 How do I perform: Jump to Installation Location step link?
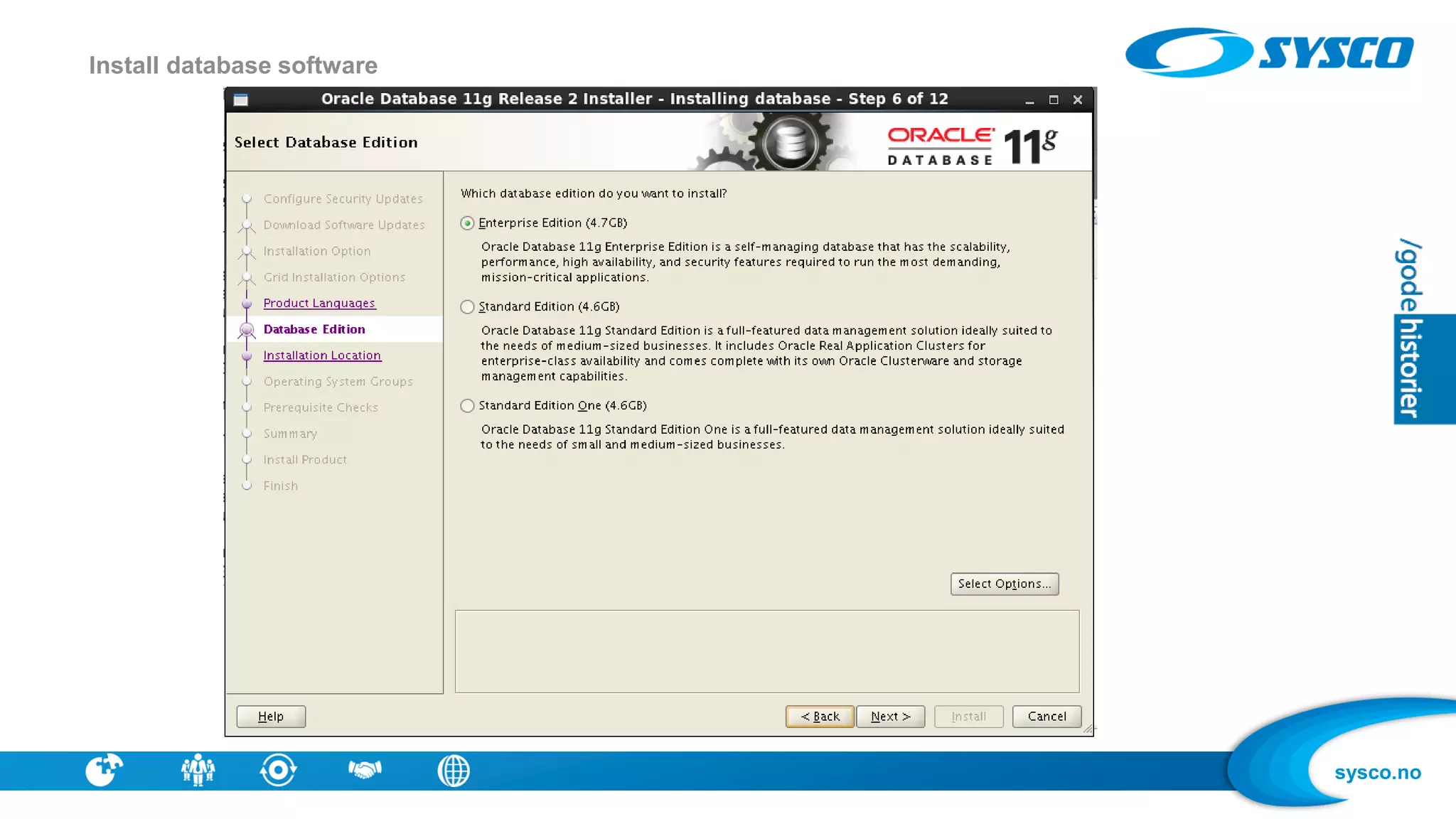pos(322,355)
